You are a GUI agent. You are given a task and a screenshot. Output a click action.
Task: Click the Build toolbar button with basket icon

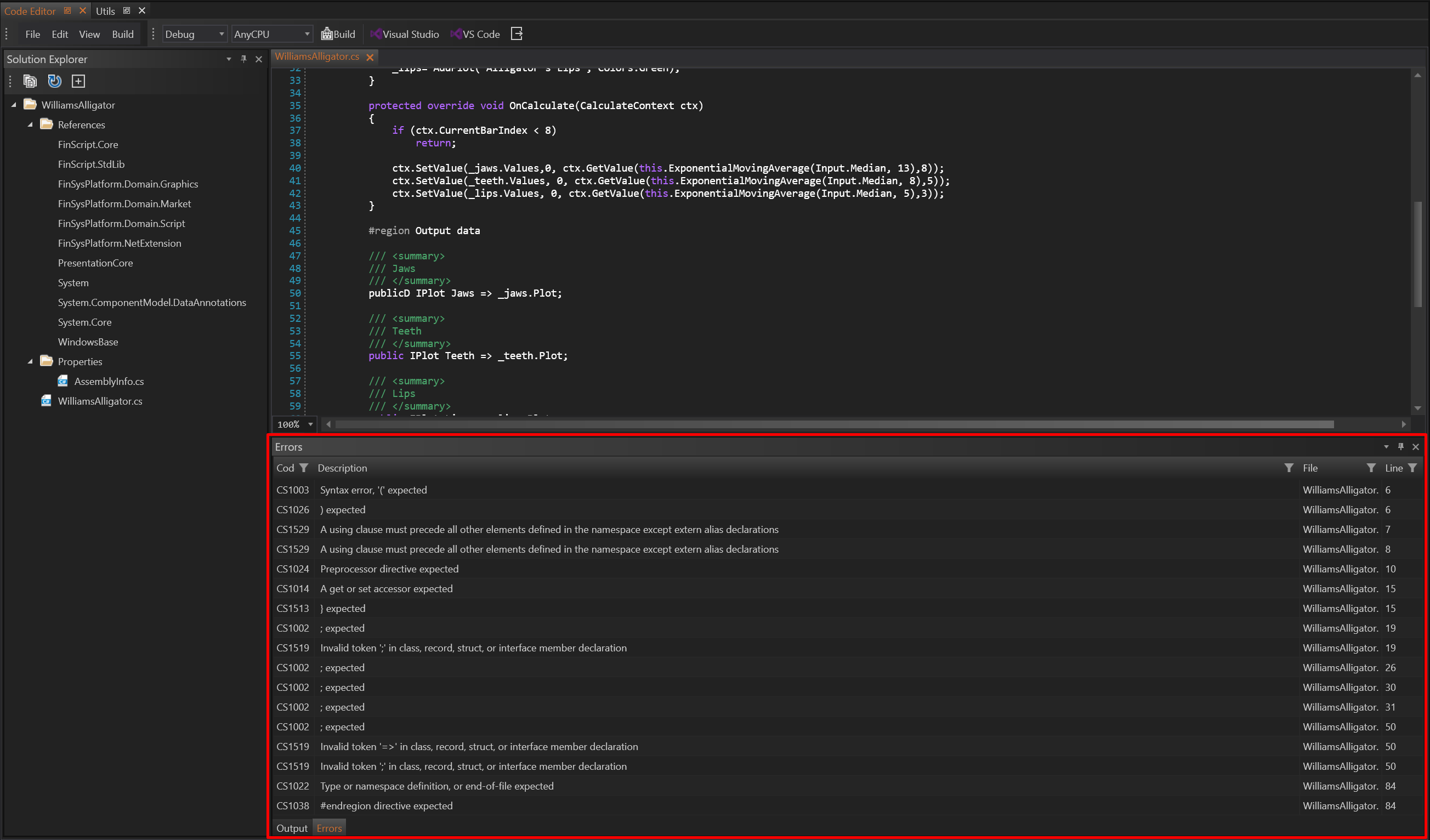point(338,34)
